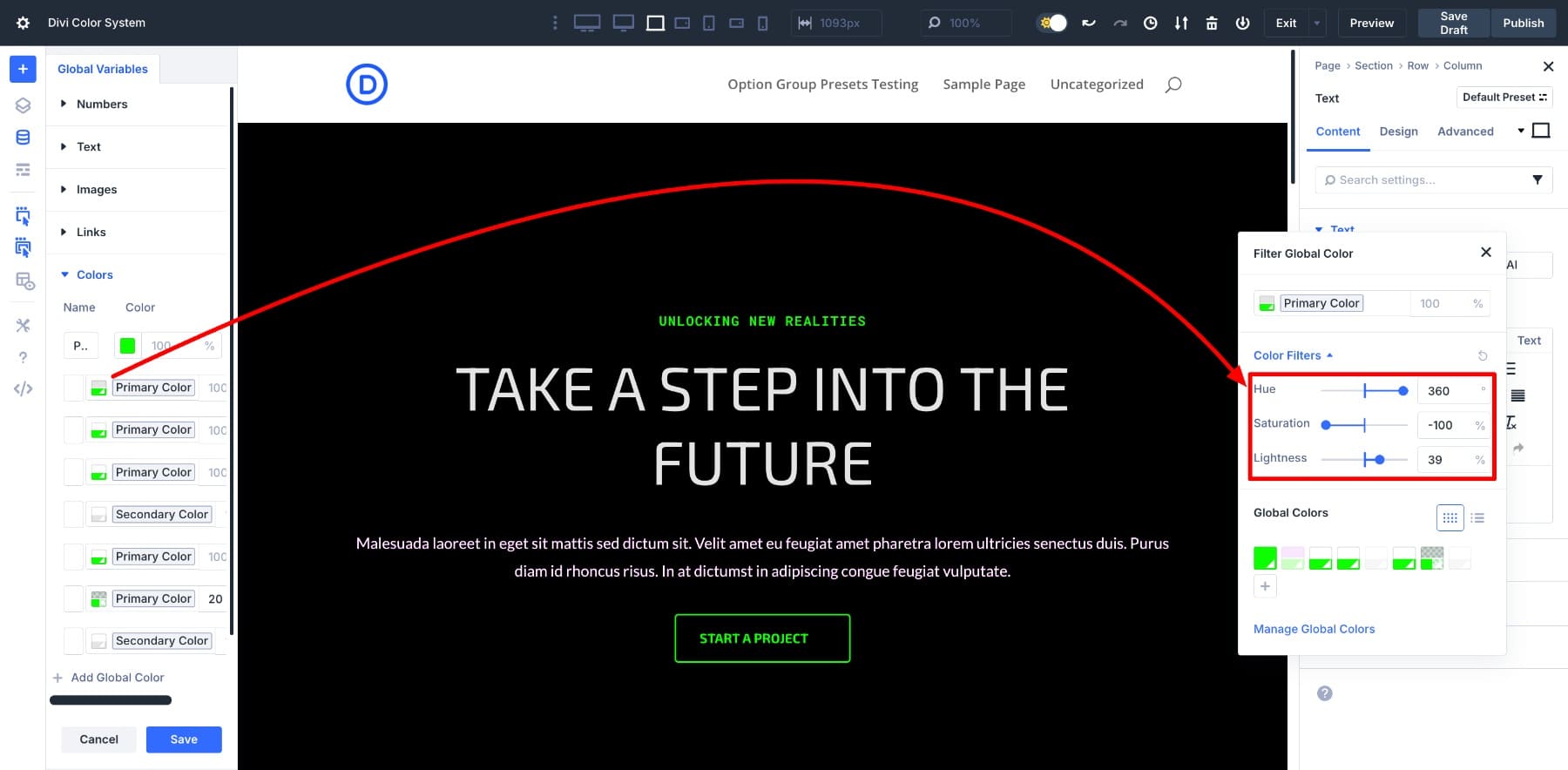Open the Default Preset dropdown
Viewport: 1568px width, 770px height.
coord(1504,98)
